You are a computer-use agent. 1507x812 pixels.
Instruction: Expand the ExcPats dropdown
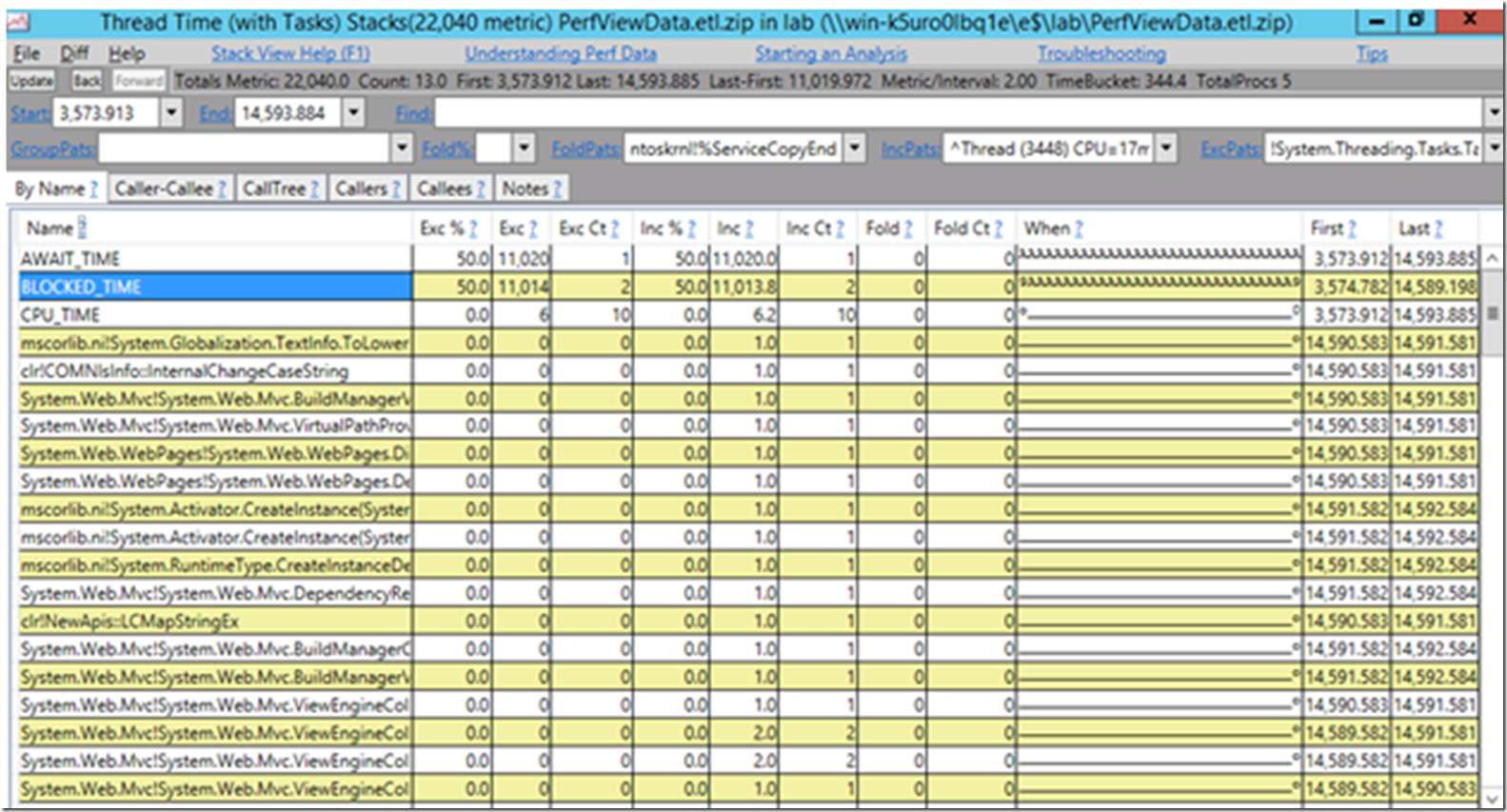click(x=1494, y=149)
